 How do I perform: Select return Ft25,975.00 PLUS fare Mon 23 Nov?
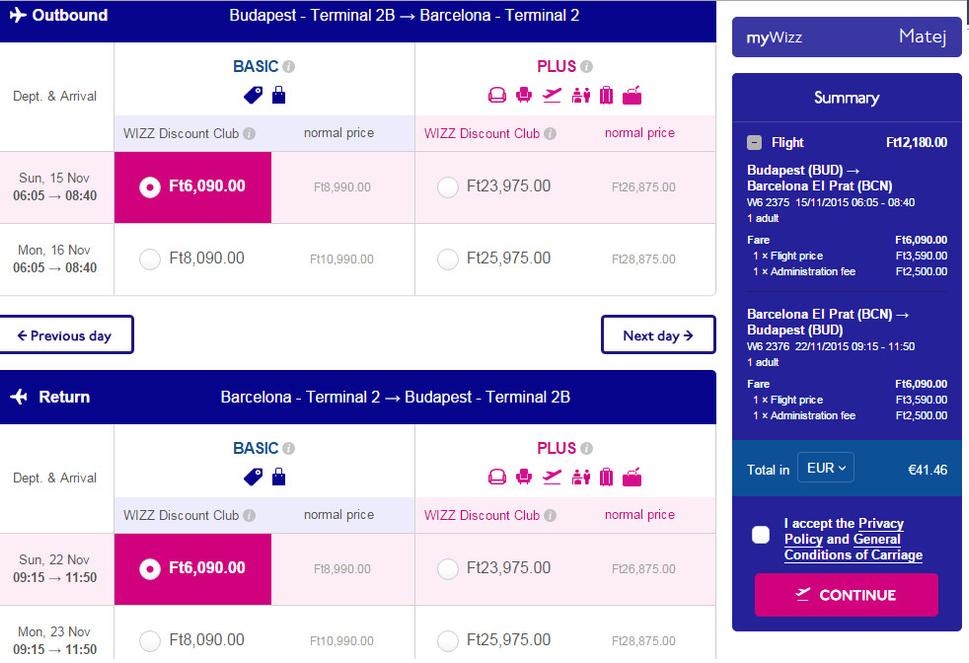point(447,641)
